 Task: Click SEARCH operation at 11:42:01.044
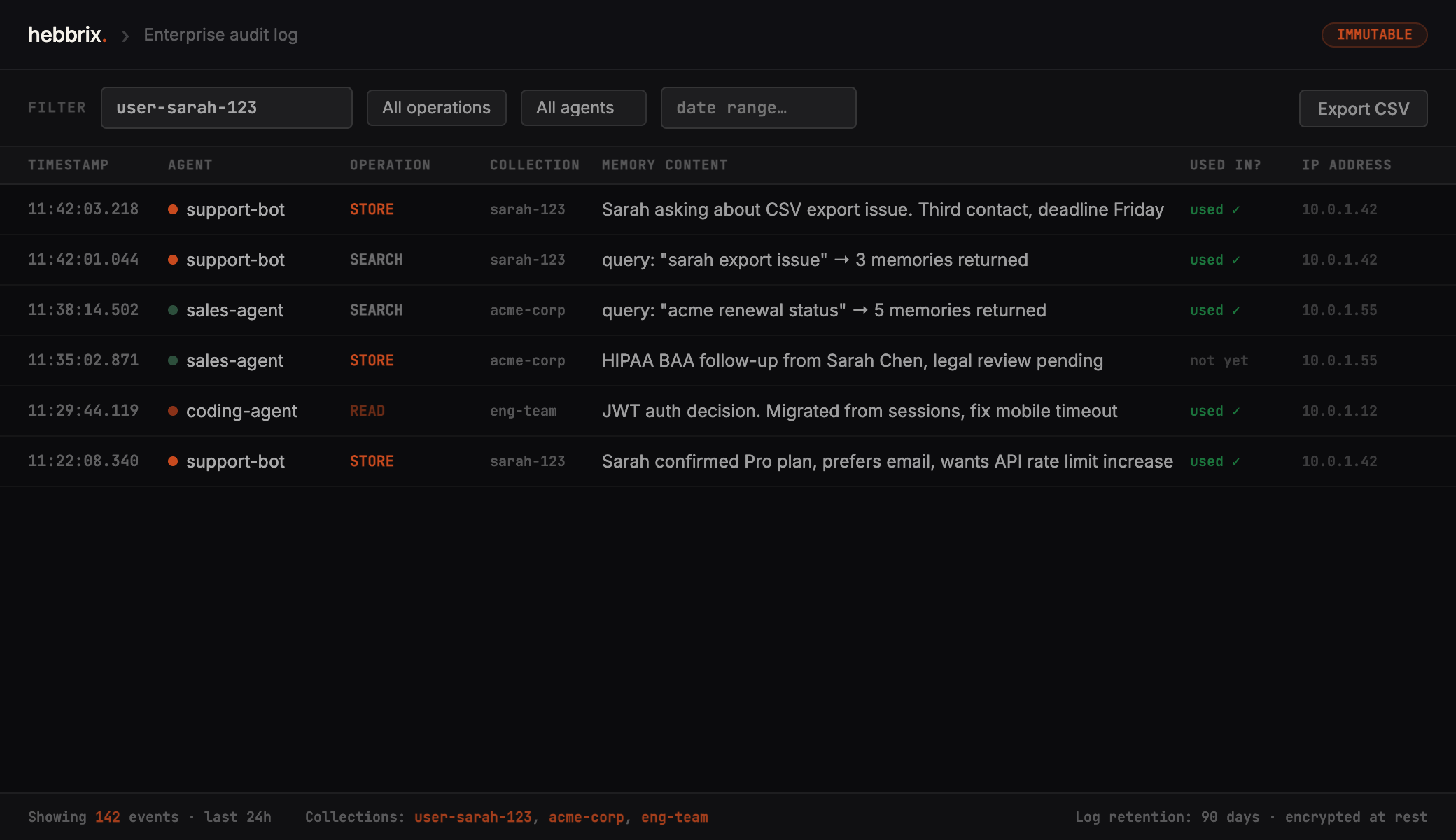[376, 260]
